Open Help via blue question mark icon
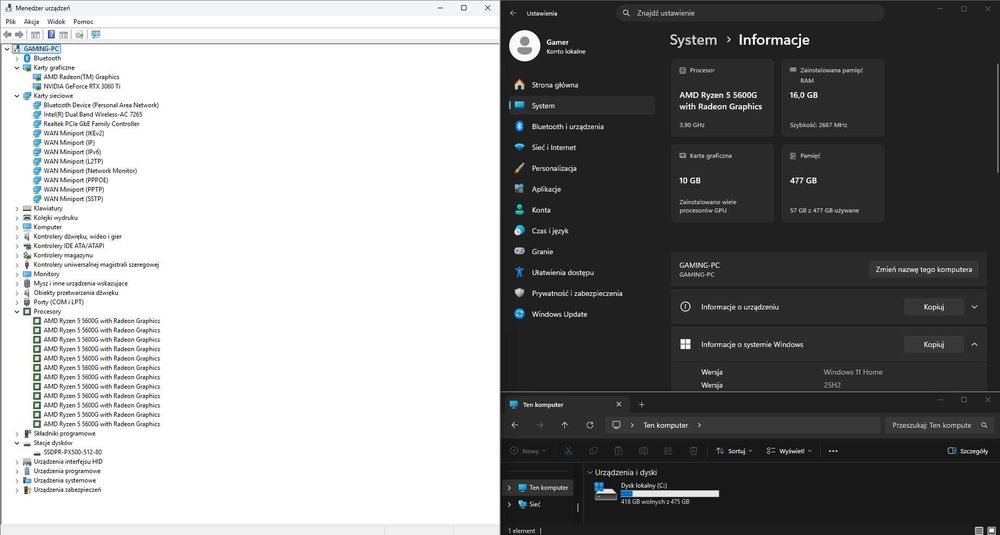1000x535 pixels. pyautogui.click(x=52, y=34)
